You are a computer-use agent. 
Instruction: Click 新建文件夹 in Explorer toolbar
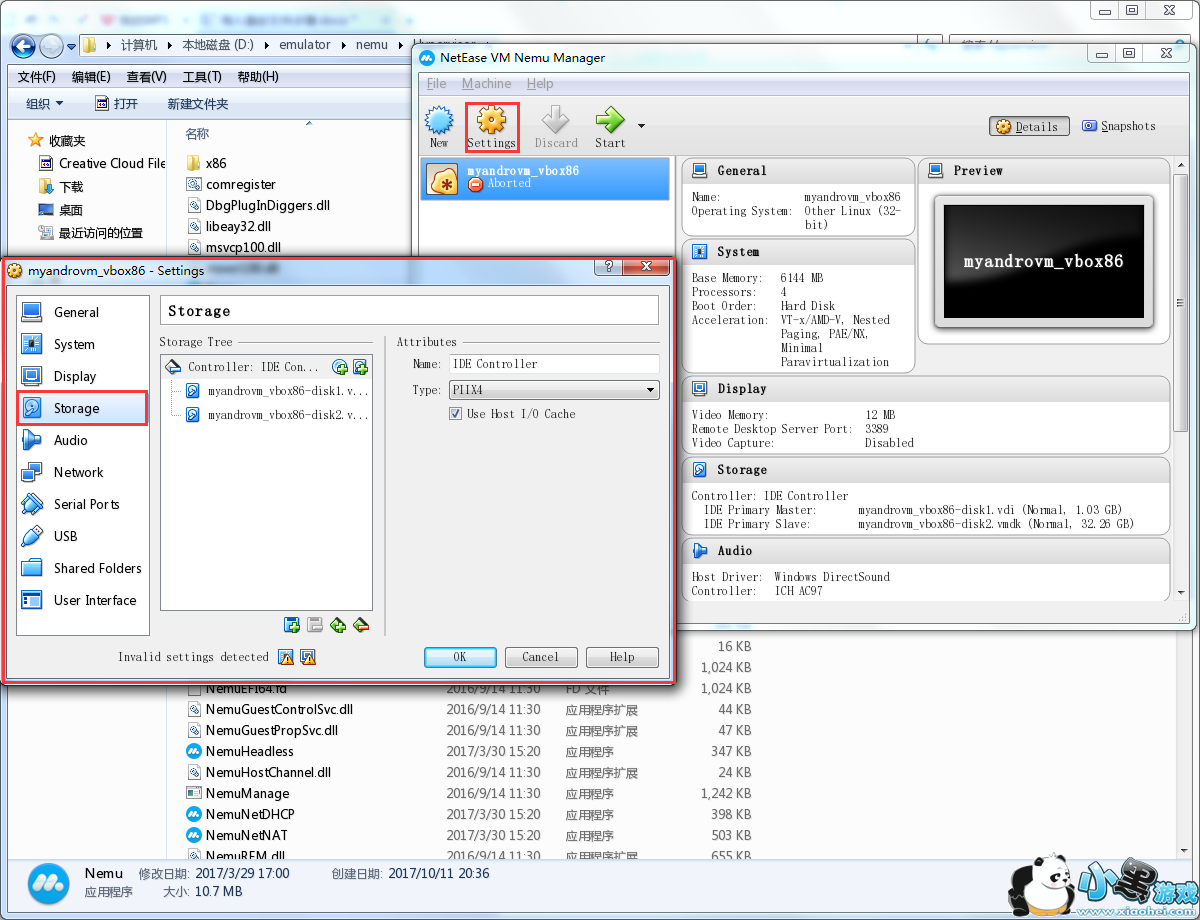198,104
